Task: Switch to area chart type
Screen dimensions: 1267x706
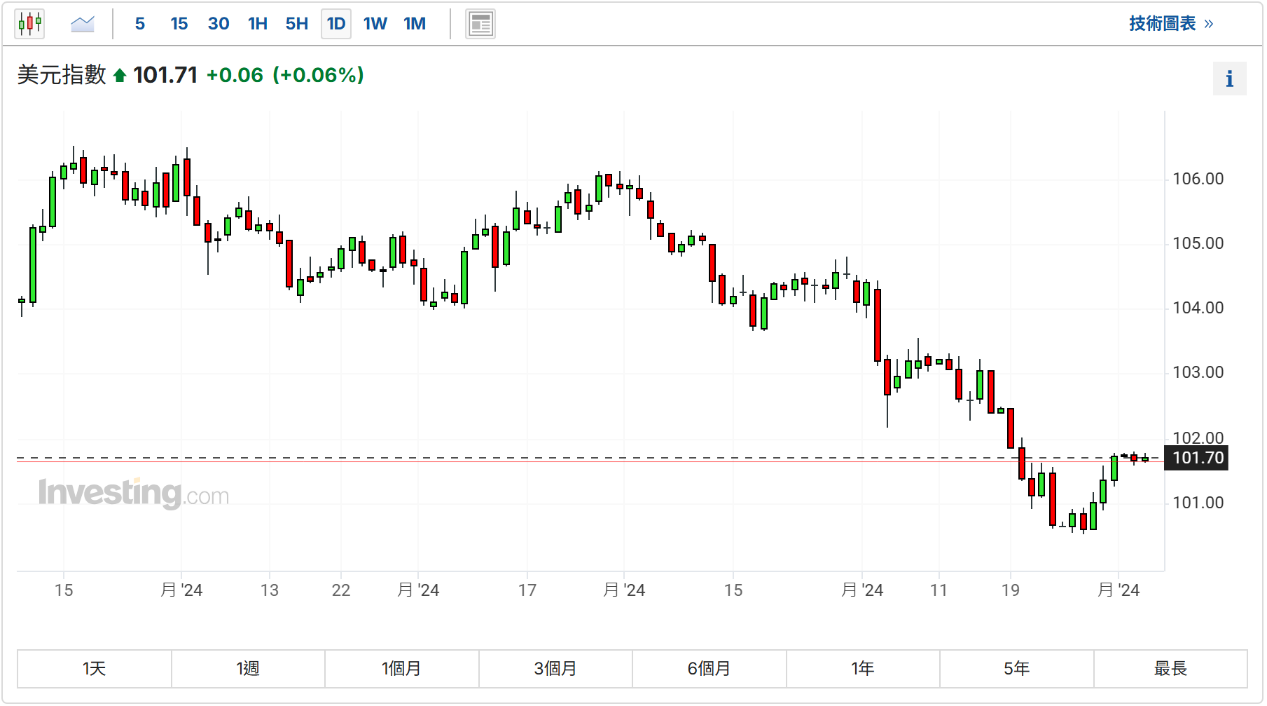Action: pyautogui.click(x=83, y=23)
